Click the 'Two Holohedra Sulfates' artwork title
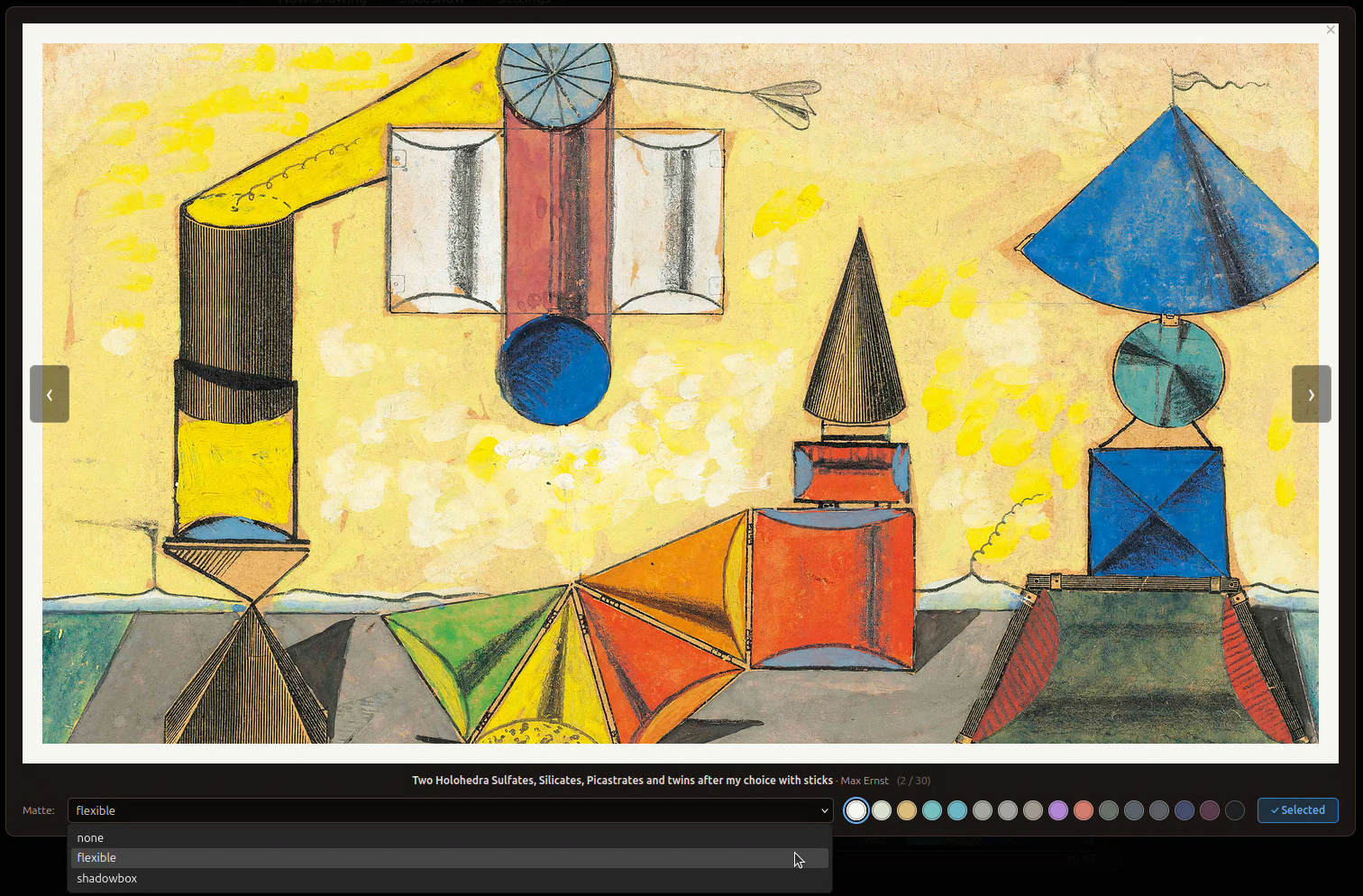Screen dimensions: 1363x896 [x=622, y=781]
